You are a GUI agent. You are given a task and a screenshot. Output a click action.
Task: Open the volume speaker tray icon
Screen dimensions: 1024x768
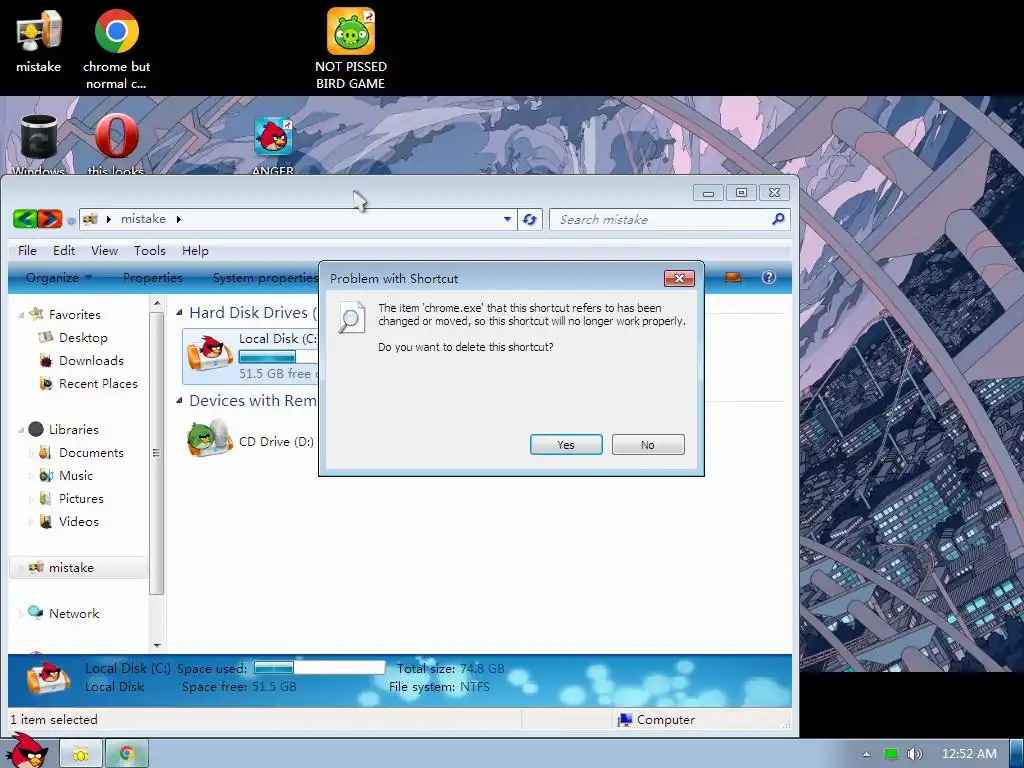coord(914,754)
